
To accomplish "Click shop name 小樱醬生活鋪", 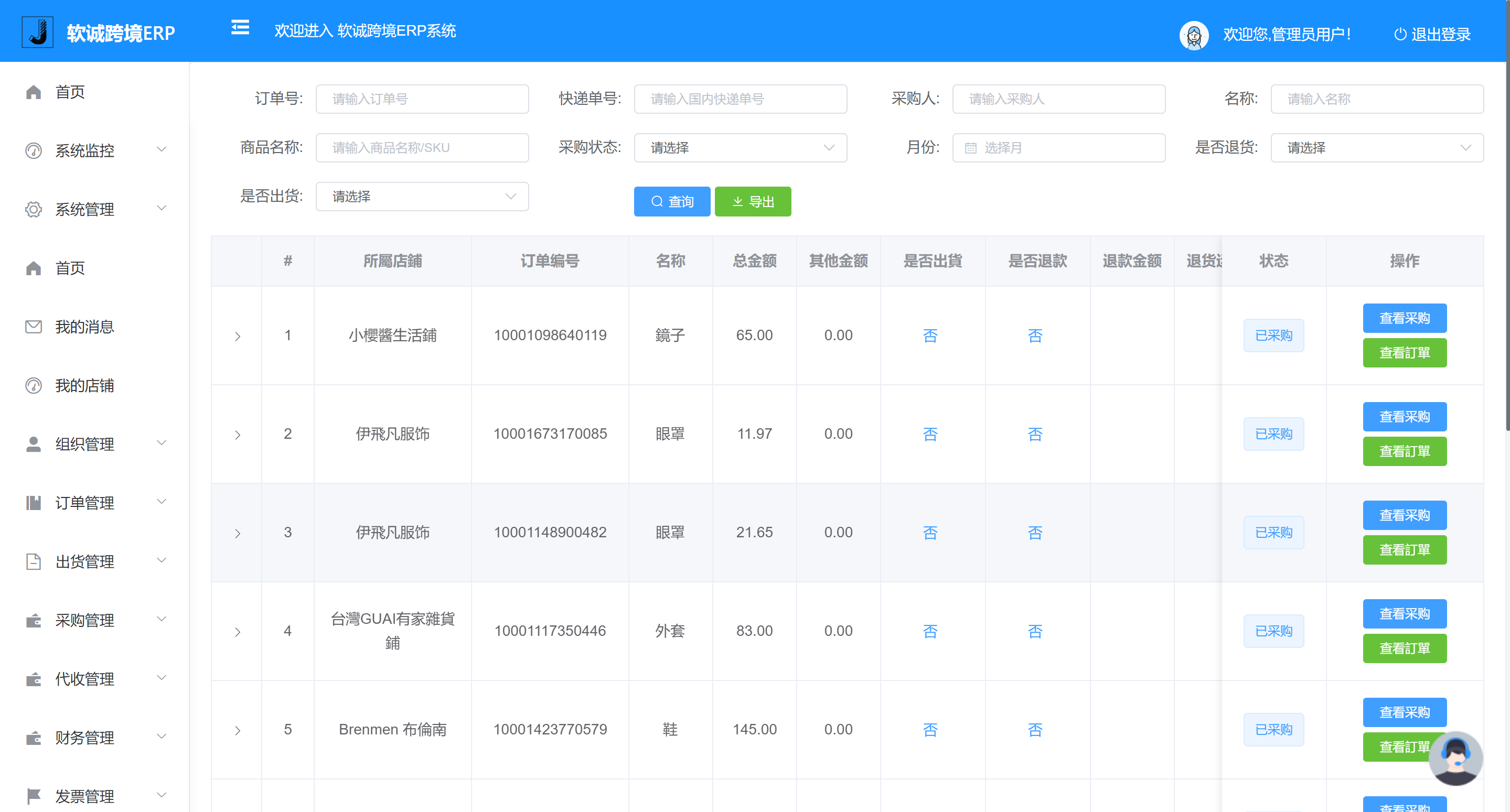I will [393, 335].
